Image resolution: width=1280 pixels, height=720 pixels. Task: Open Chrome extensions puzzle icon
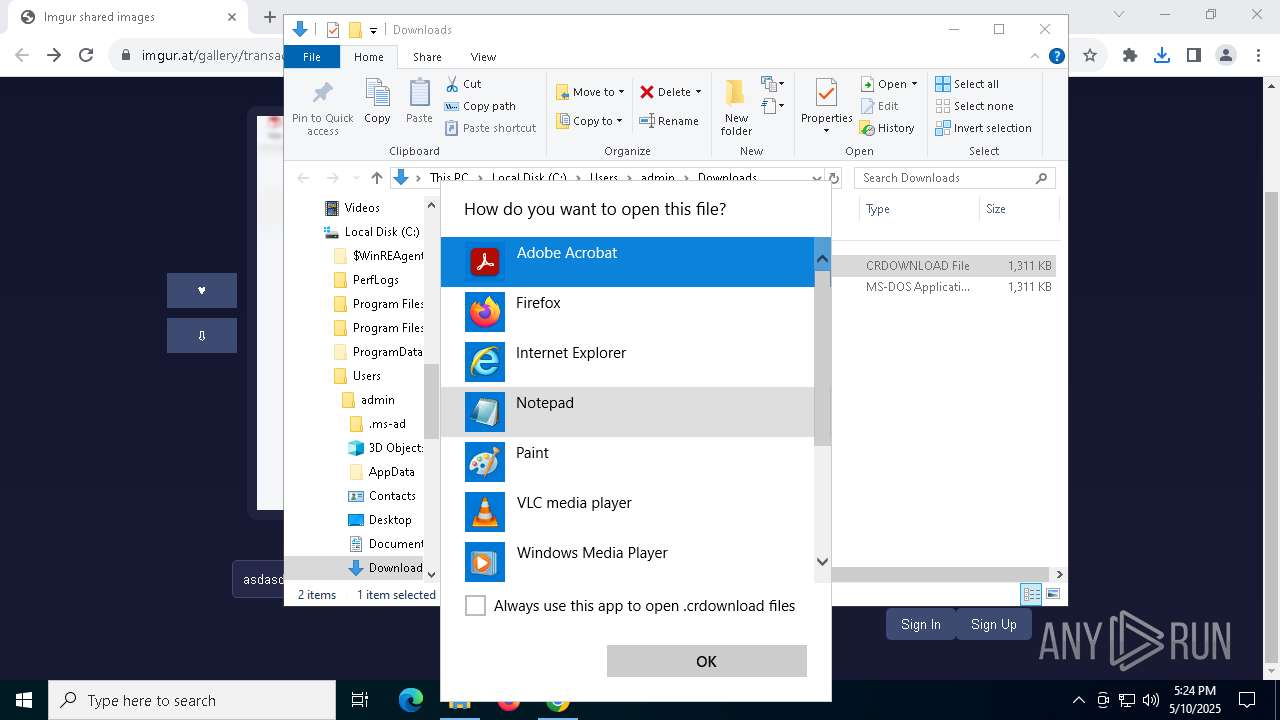pos(1129,55)
